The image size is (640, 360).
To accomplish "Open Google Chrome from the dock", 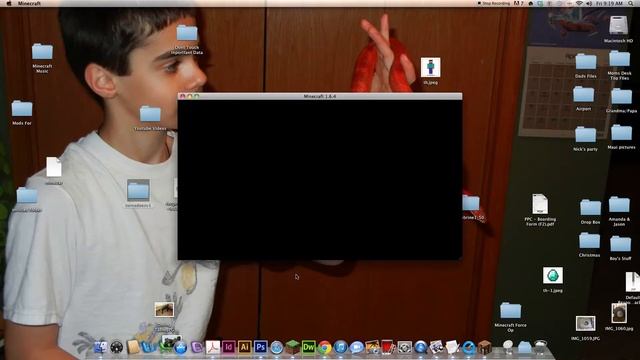I will pos(324,347).
